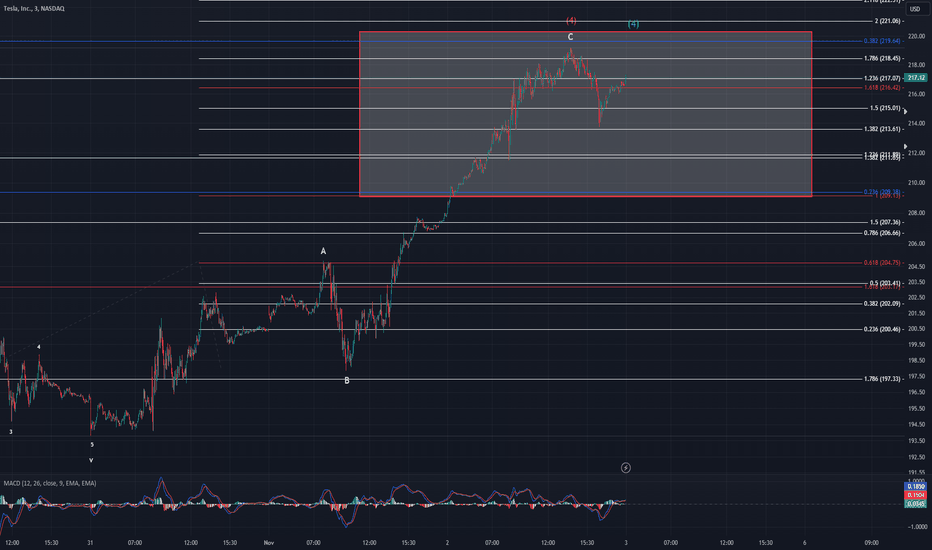Click the current price tag 217.12

click(916, 78)
